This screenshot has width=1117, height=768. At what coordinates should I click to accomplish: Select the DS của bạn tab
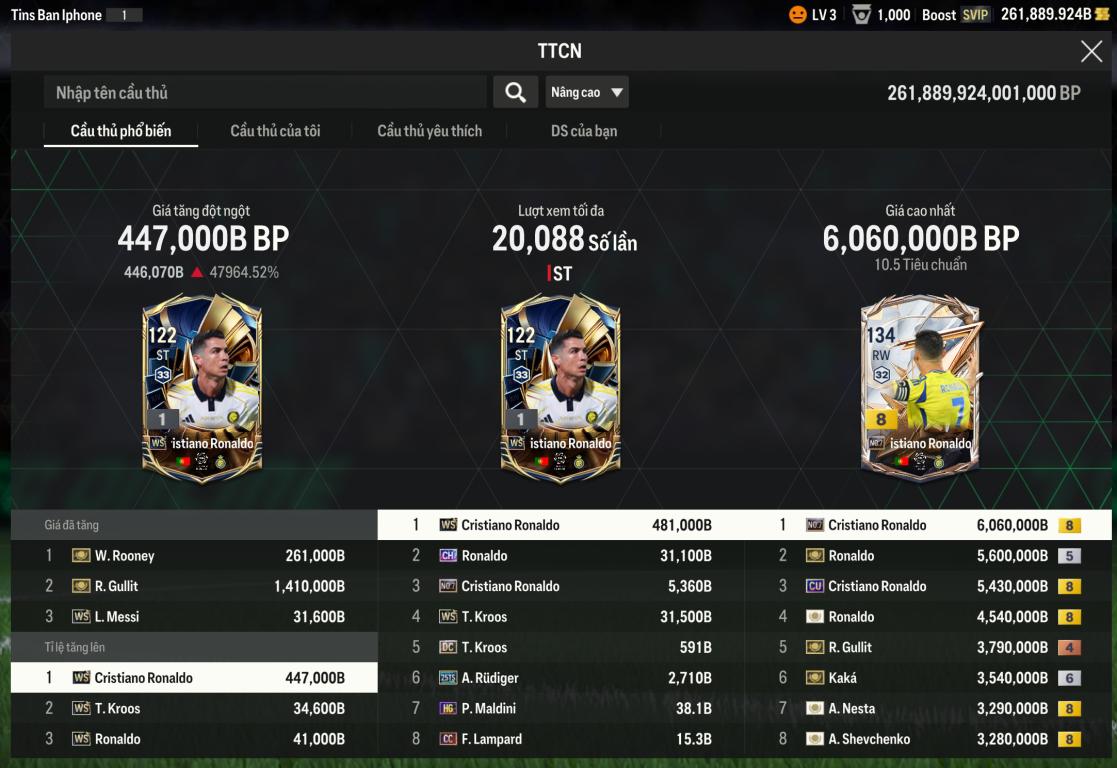tap(583, 131)
